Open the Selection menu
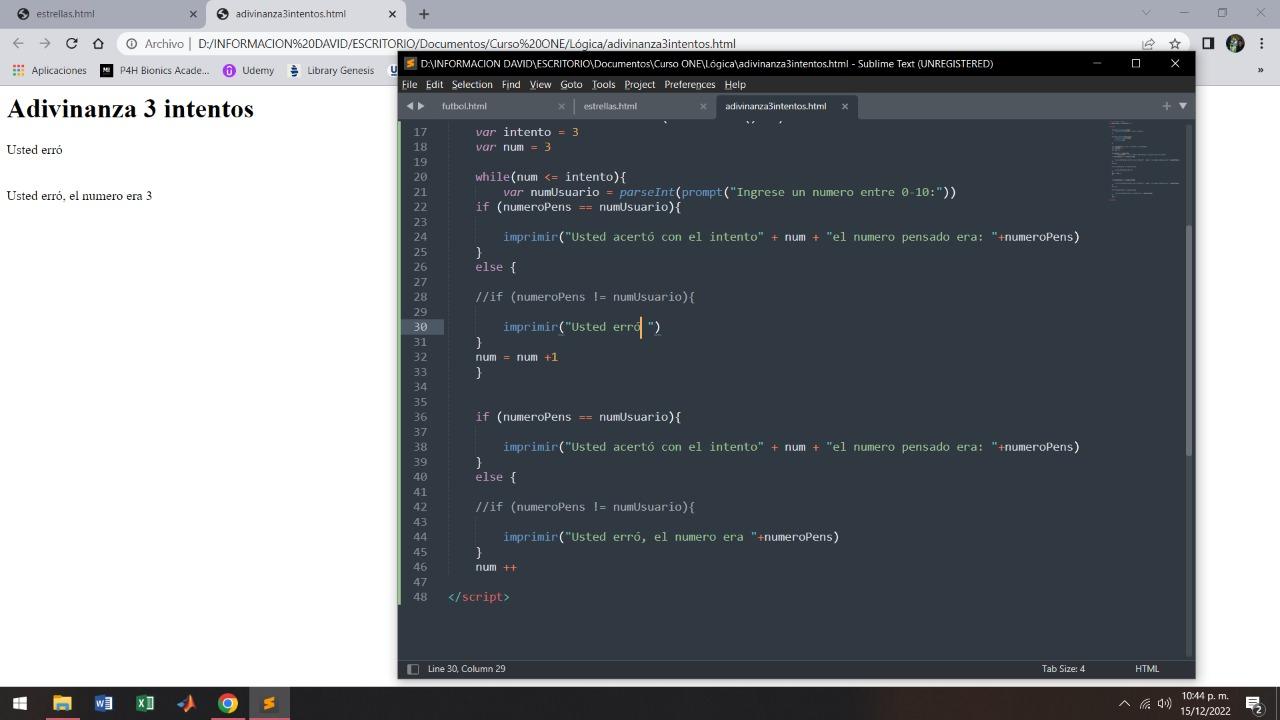Image resolution: width=1280 pixels, height=720 pixels. point(472,84)
